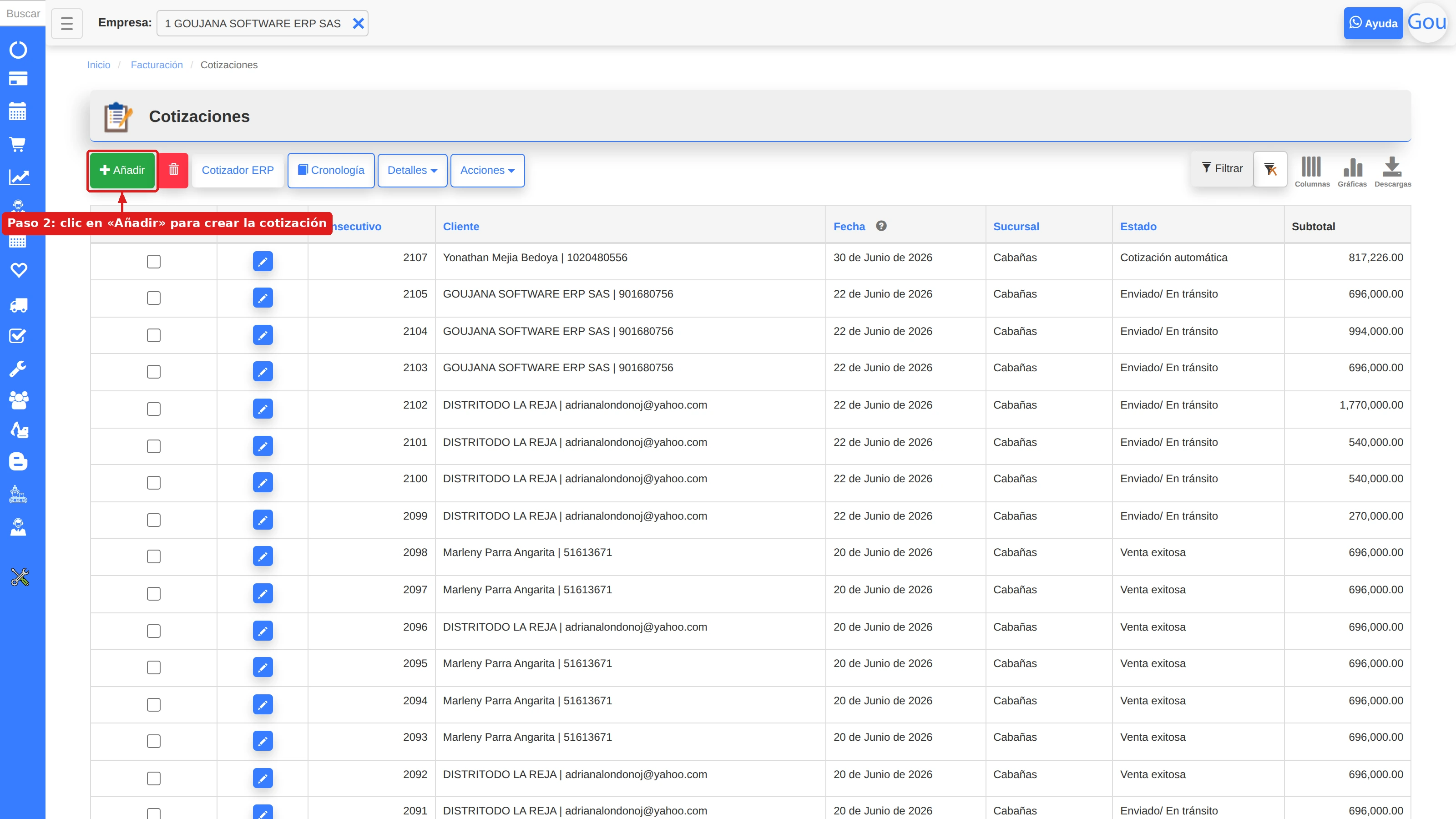Viewport: 1456px width, 819px height.
Task: Expand the Acciones dropdown
Action: [x=487, y=170]
